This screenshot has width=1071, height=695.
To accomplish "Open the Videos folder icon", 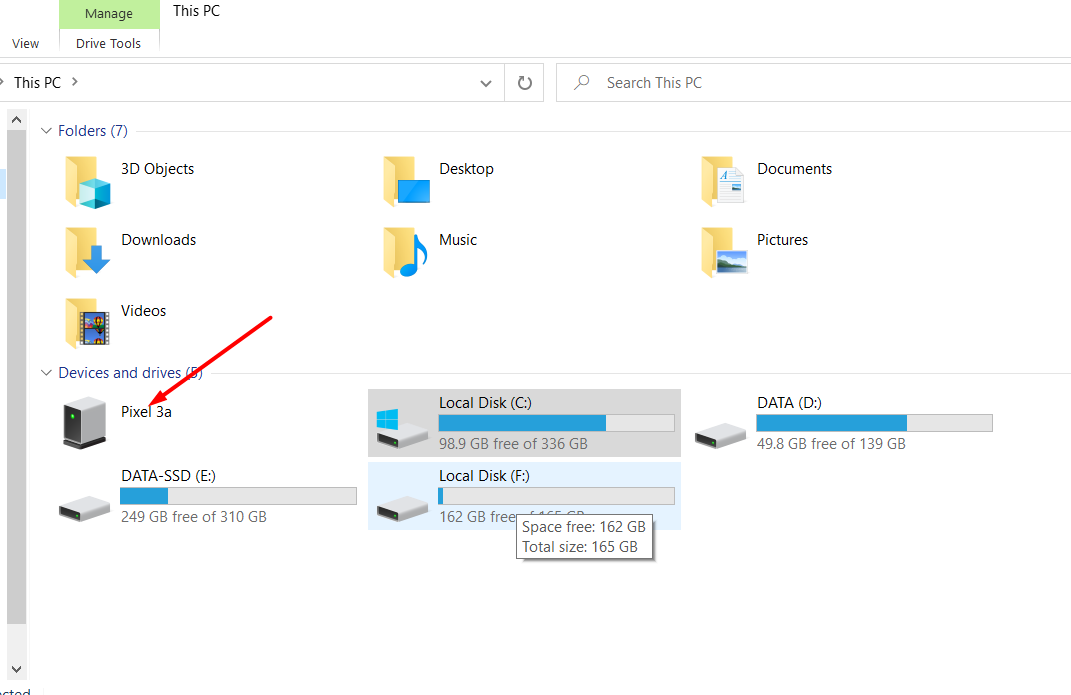I will (87, 323).
